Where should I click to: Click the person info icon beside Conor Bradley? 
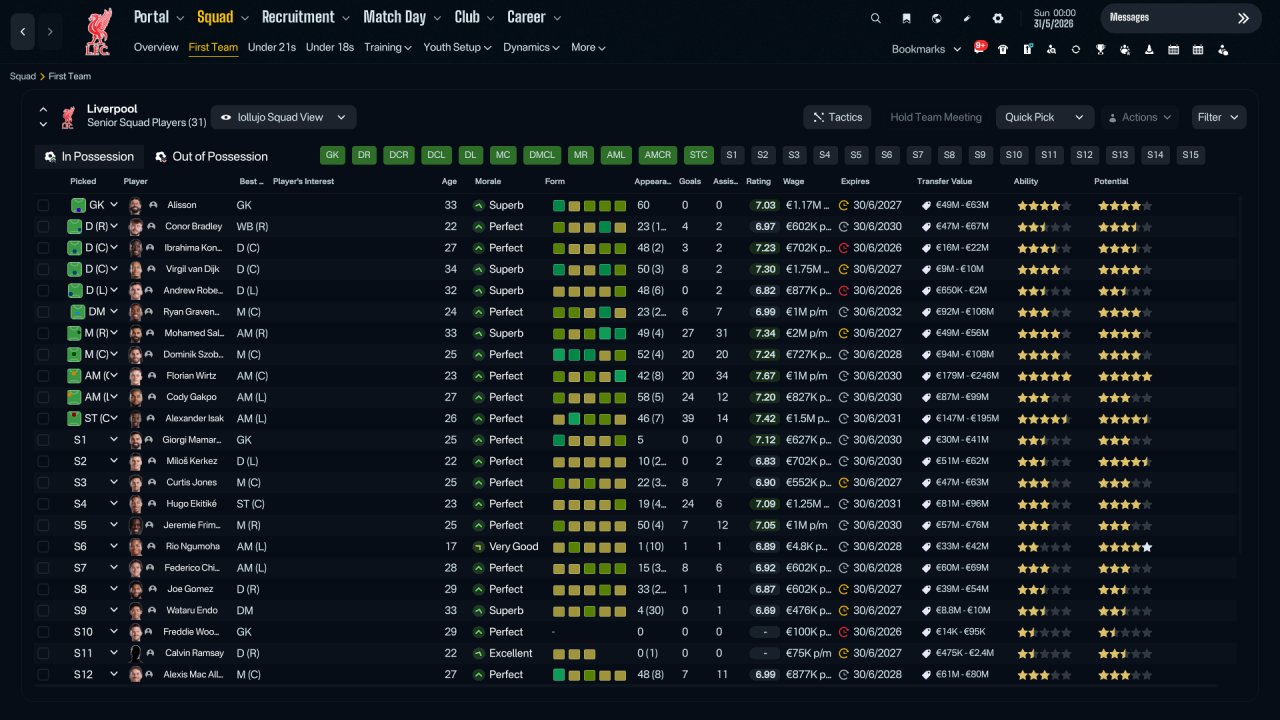[x=153, y=227]
